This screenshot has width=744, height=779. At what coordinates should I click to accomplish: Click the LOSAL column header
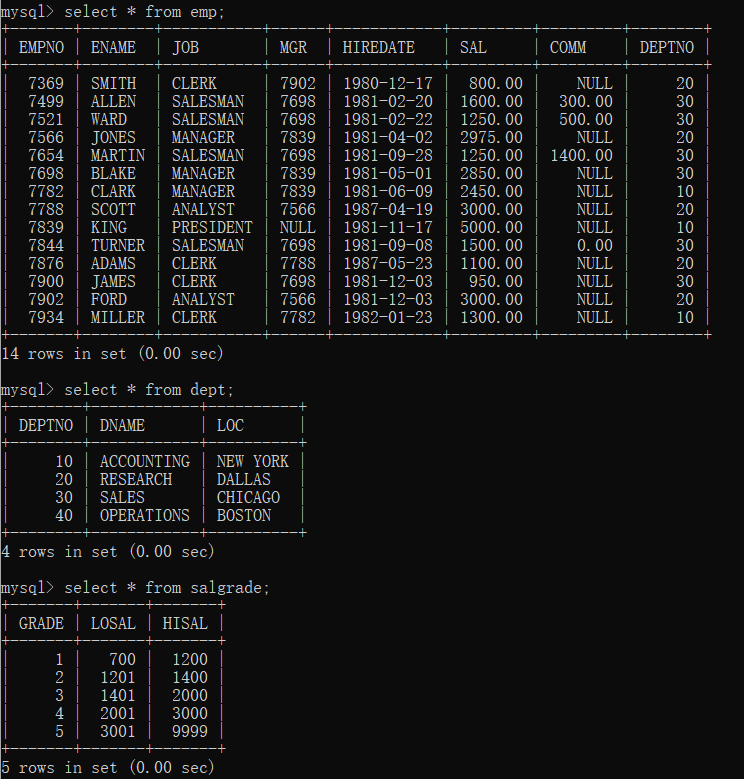tap(113, 623)
